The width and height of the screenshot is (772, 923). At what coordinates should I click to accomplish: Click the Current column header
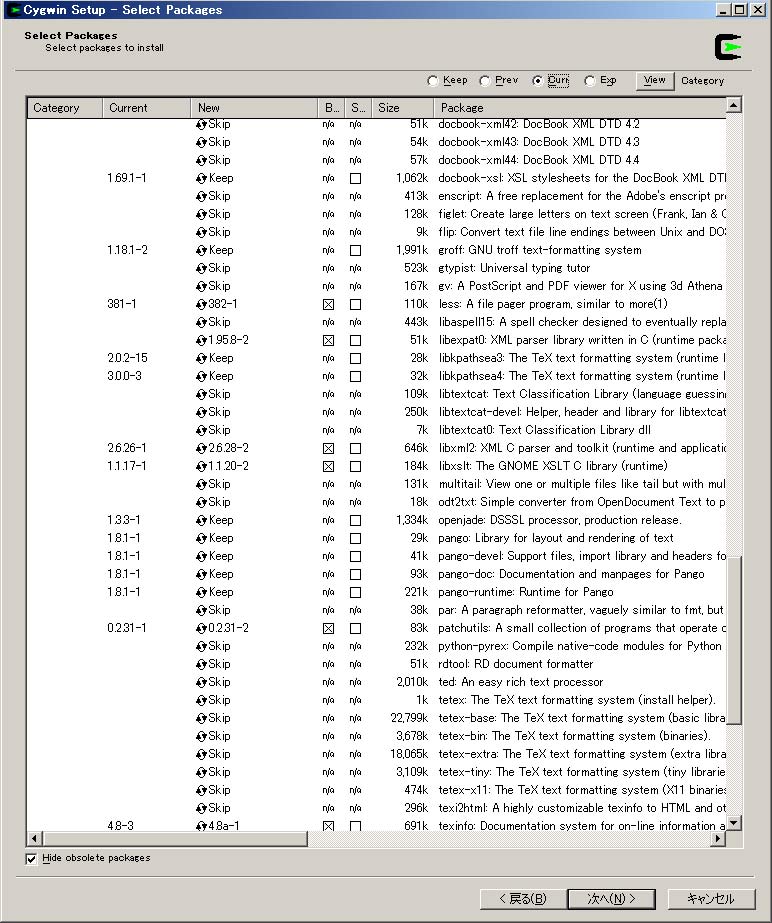tap(147, 108)
